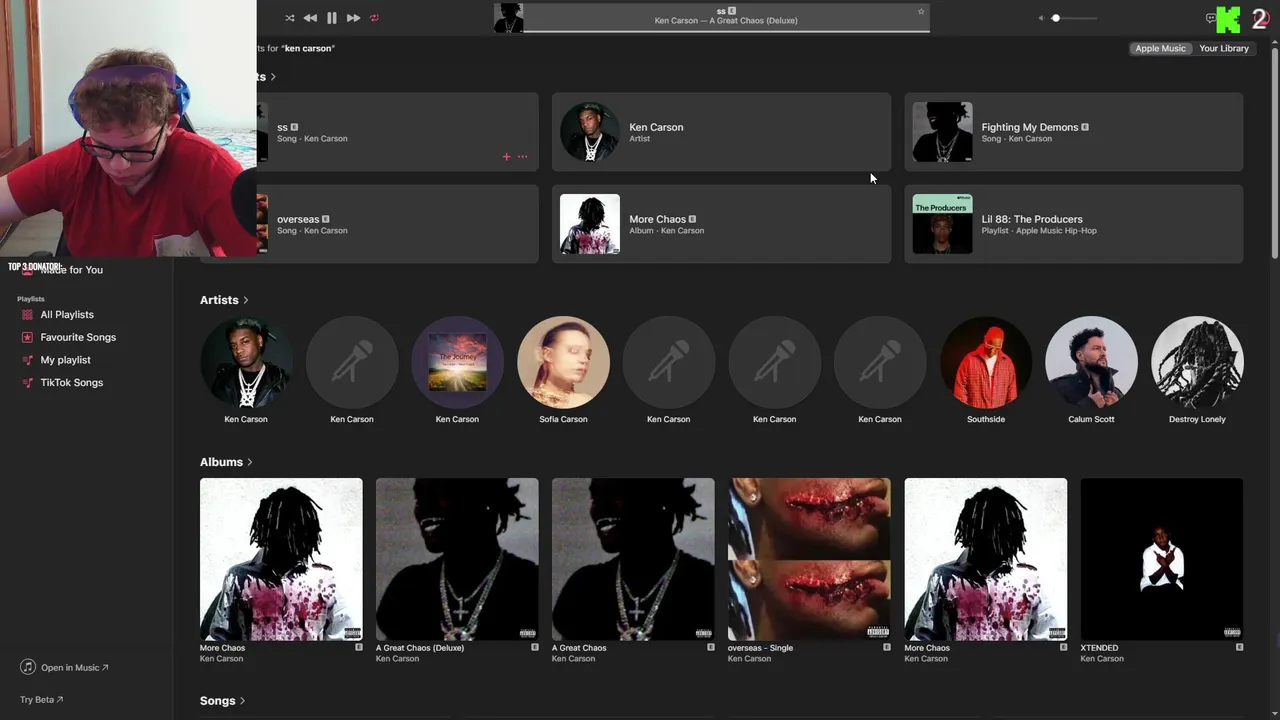Pause the current song
Screen dimensions: 1280x720
pyautogui.click(x=332, y=18)
